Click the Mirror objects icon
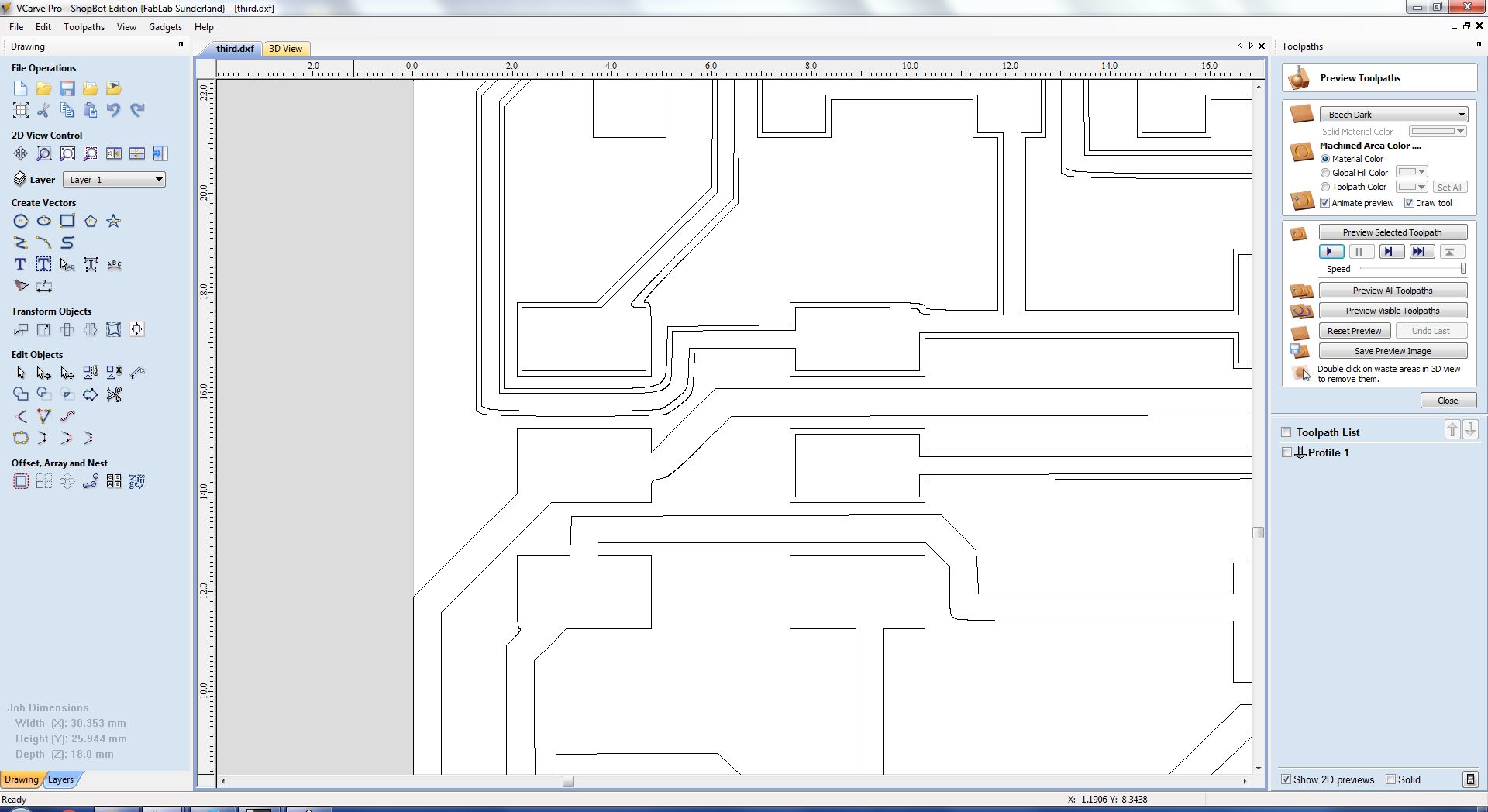Image resolution: width=1488 pixels, height=812 pixels. tap(91, 330)
